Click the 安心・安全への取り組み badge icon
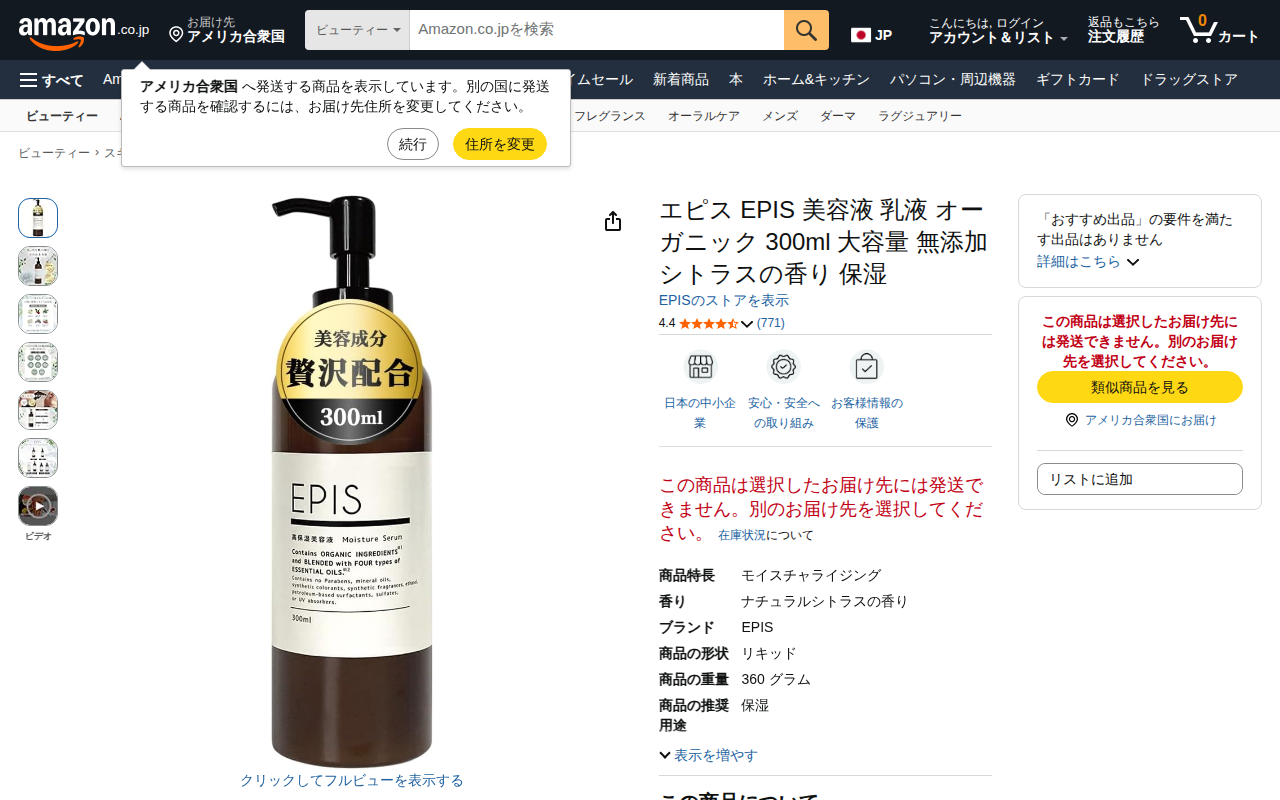The height and width of the screenshot is (800, 1280). (783, 367)
